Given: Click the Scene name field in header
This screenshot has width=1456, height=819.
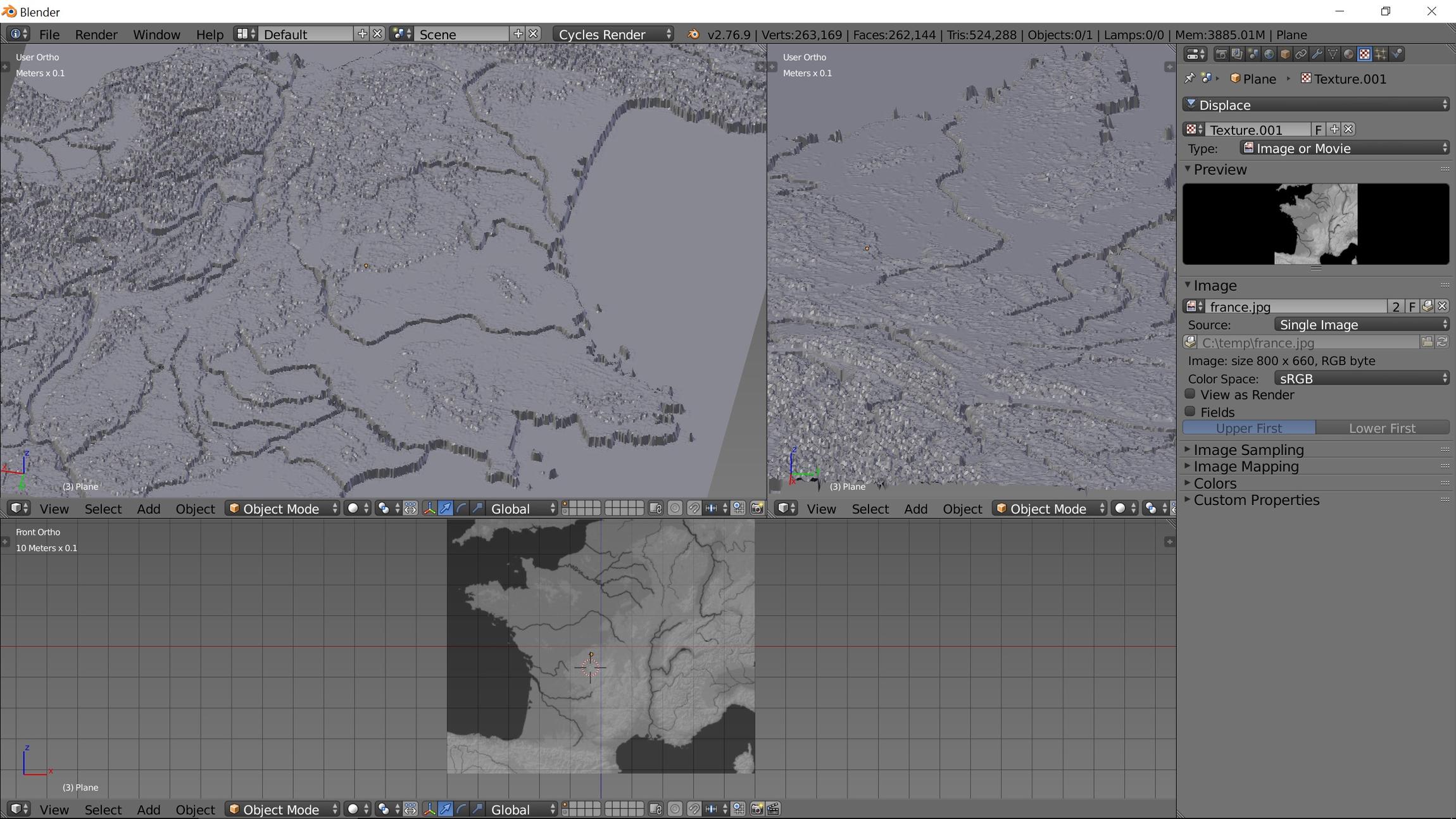Looking at the screenshot, I should point(463,34).
